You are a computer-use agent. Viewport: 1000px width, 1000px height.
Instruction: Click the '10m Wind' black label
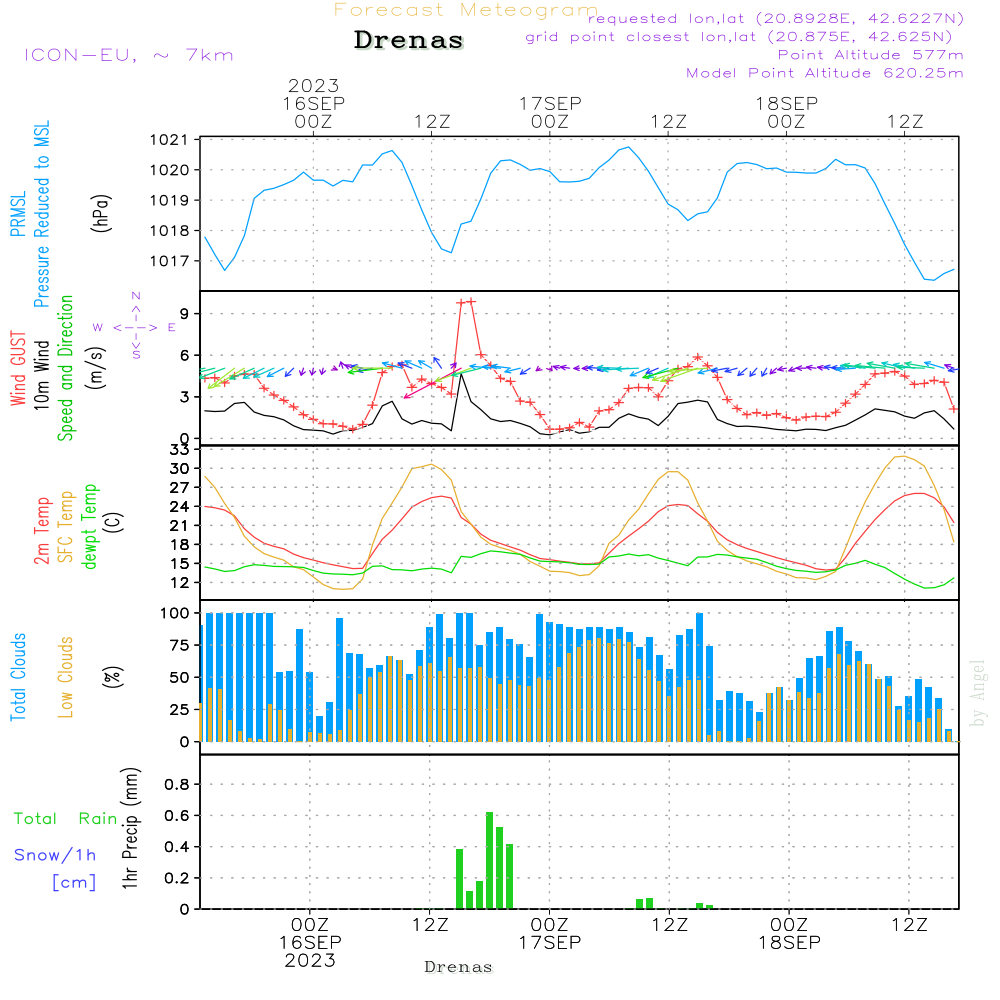(41, 375)
